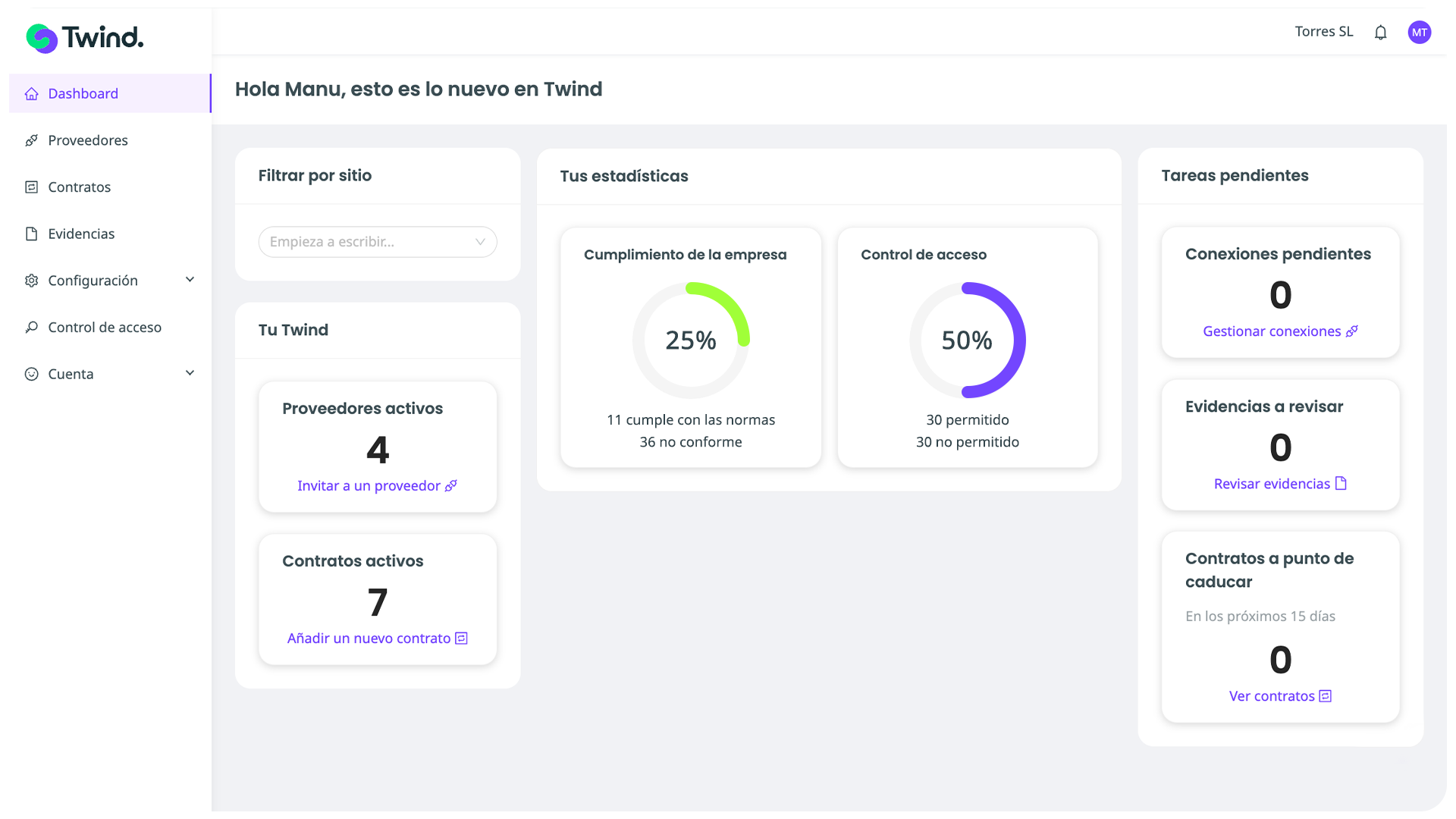Screen dimensions: 1456x819
Task: Expand the Configuración submenu chevron
Action: tap(190, 280)
